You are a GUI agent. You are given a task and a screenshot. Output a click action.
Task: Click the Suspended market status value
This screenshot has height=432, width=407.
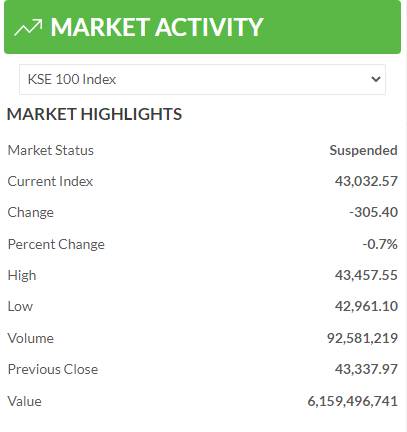pos(363,150)
